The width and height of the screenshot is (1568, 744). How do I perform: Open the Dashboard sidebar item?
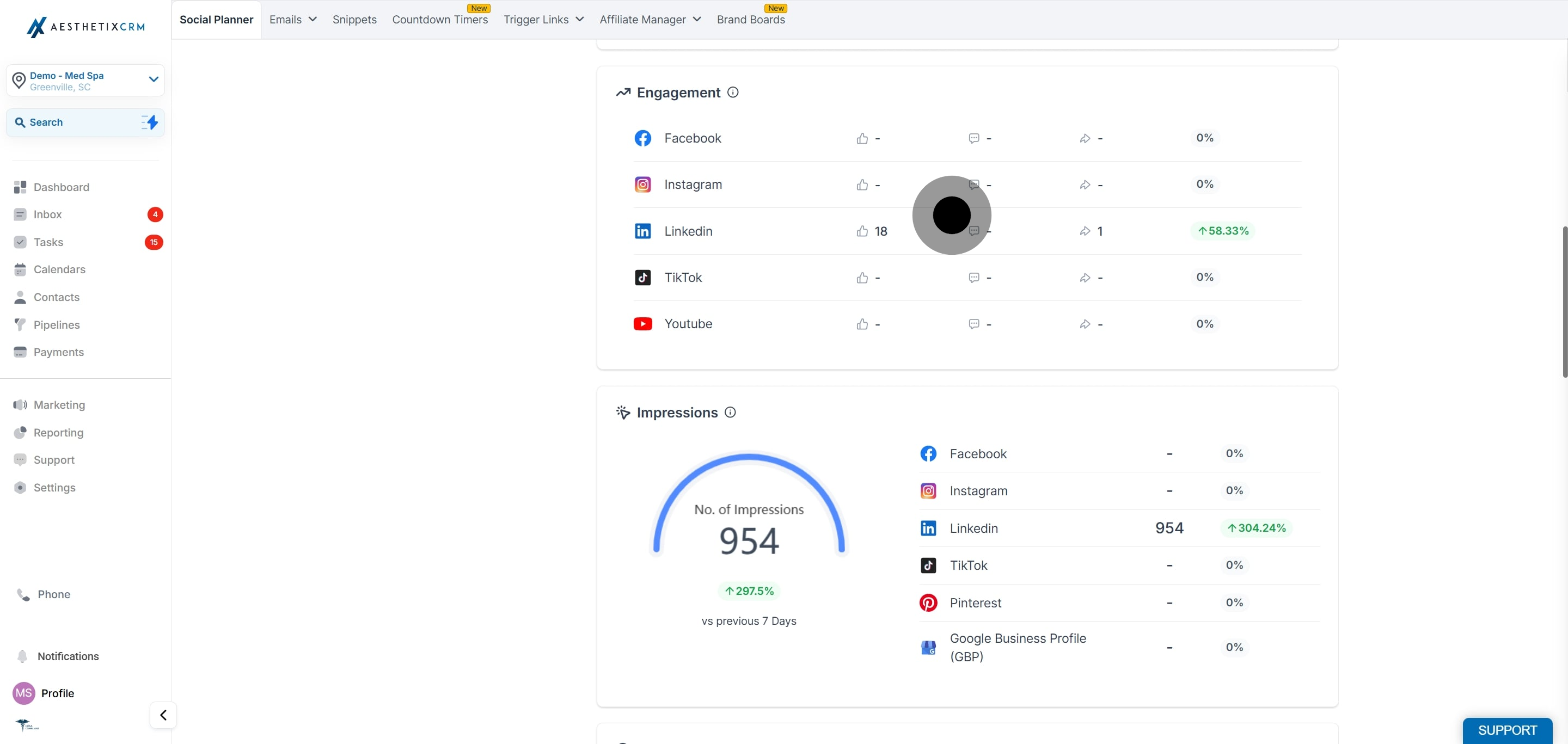(61, 187)
